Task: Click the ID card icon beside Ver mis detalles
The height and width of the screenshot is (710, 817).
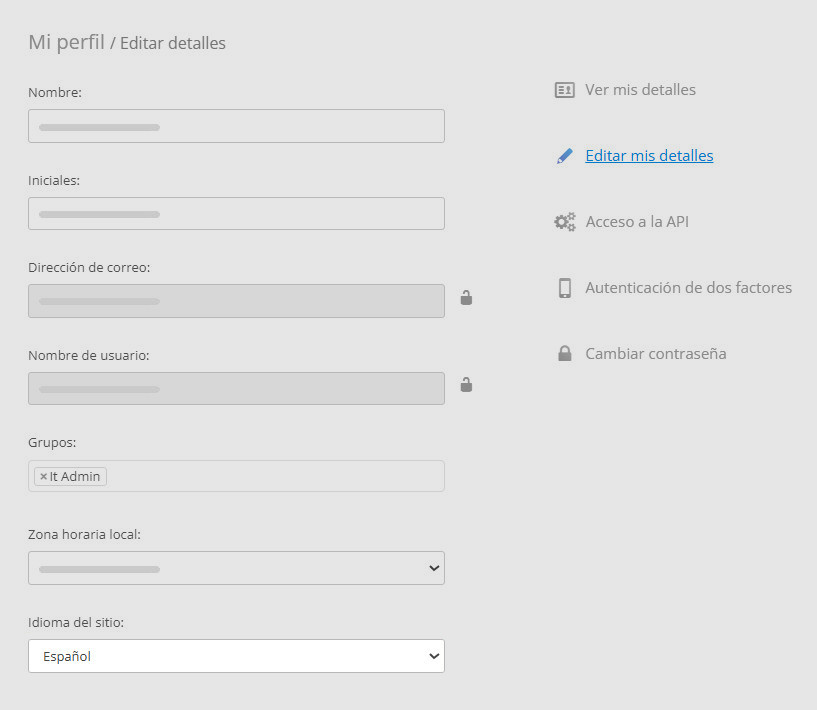Action: point(564,90)
